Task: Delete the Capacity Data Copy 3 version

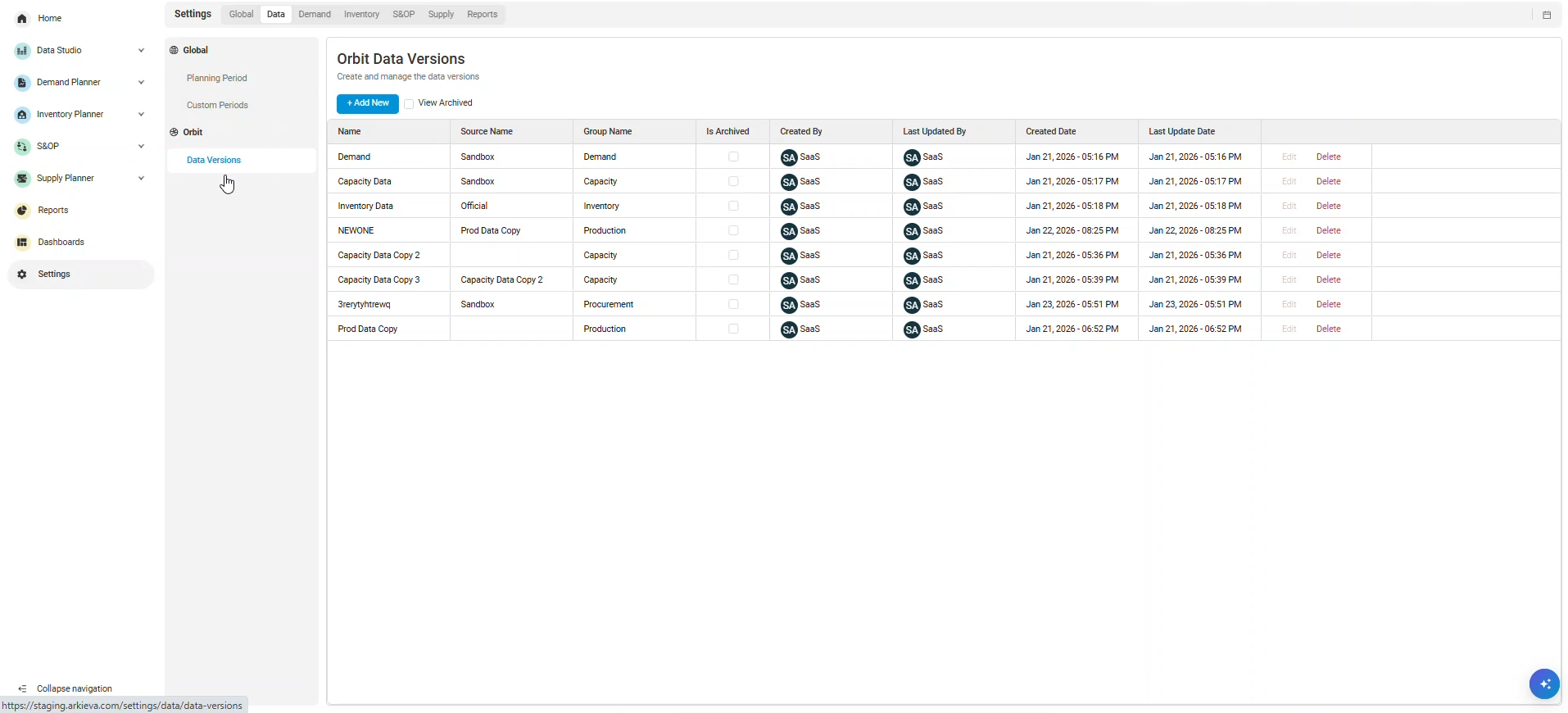Action: coord(1328,279)
